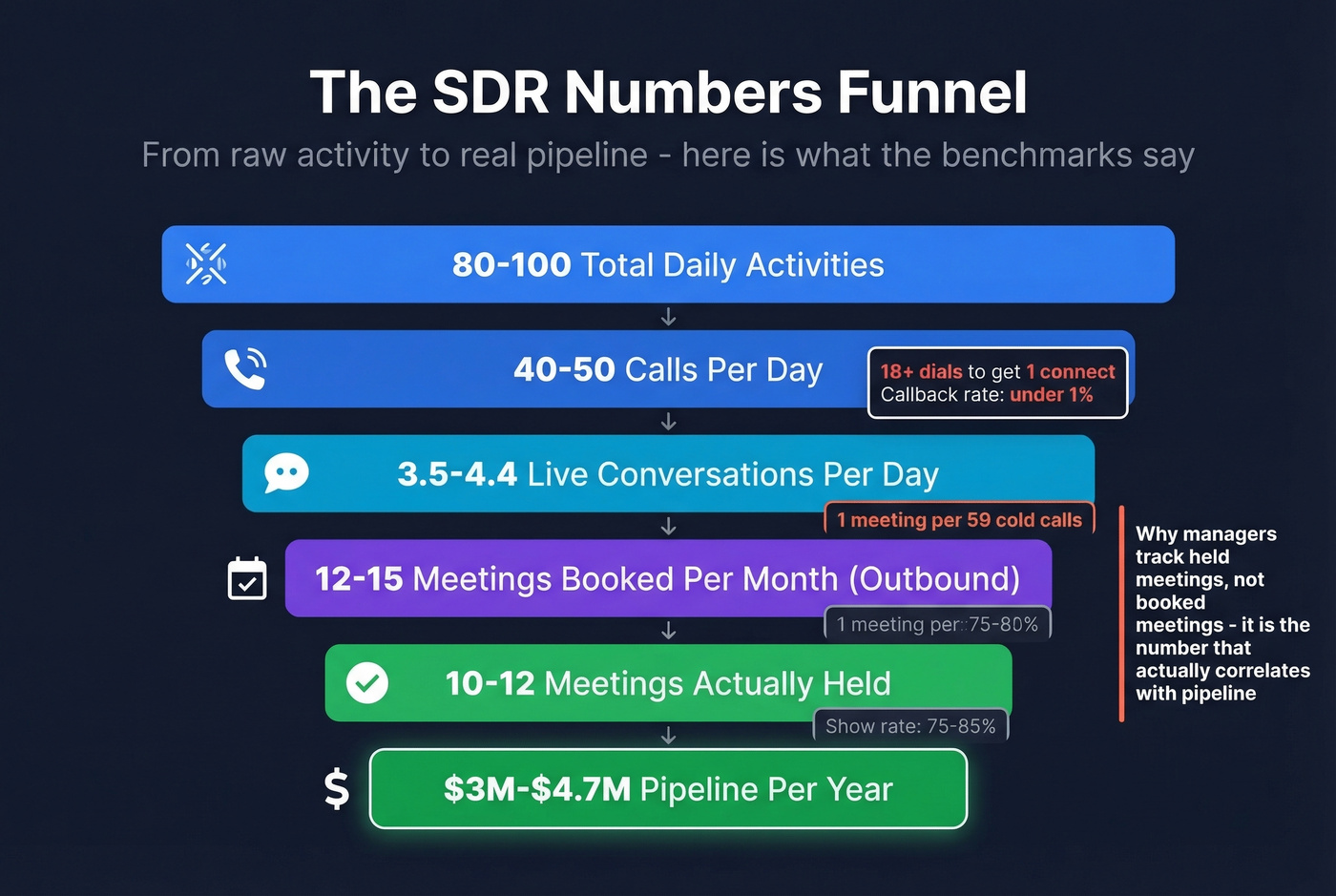The image size is (1336, 896).
Task: Open the '1 meeting per 59 cold calls' label
Action: [x=959, y=519]
